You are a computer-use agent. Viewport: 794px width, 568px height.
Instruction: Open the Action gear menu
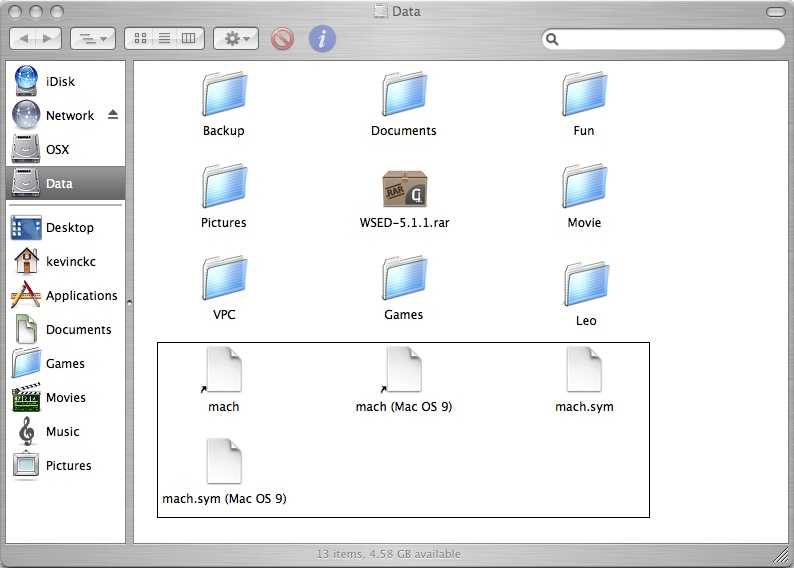coord(236,39)
